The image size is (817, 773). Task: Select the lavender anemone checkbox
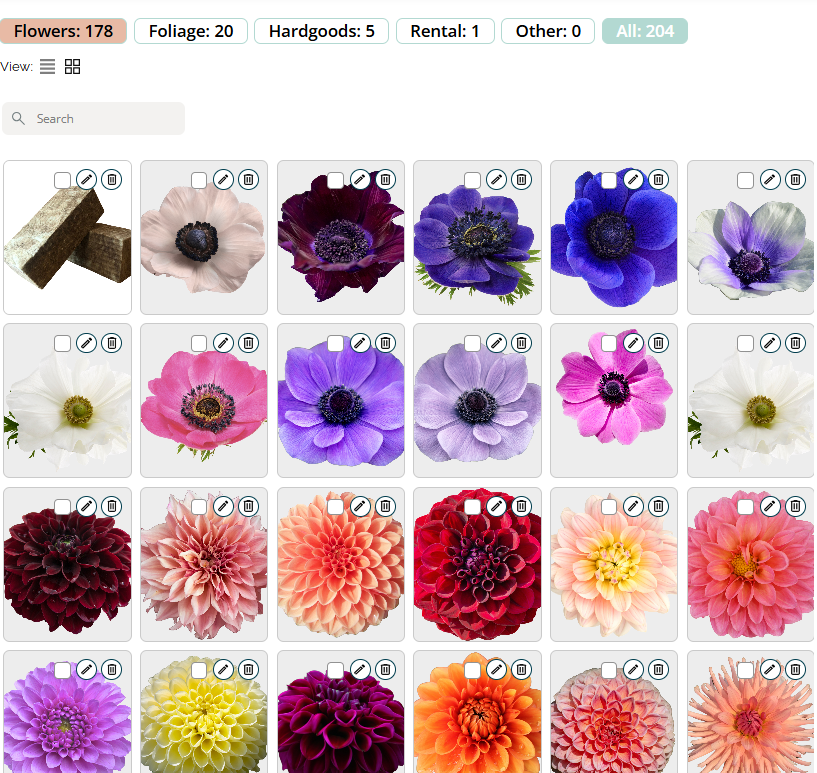coord(472,344)
